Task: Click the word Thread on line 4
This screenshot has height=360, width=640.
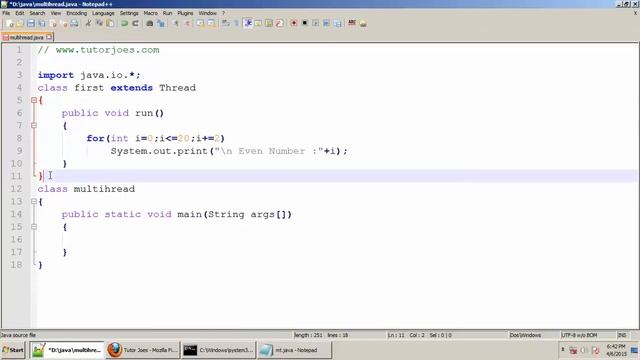Action: click(178, 88)
